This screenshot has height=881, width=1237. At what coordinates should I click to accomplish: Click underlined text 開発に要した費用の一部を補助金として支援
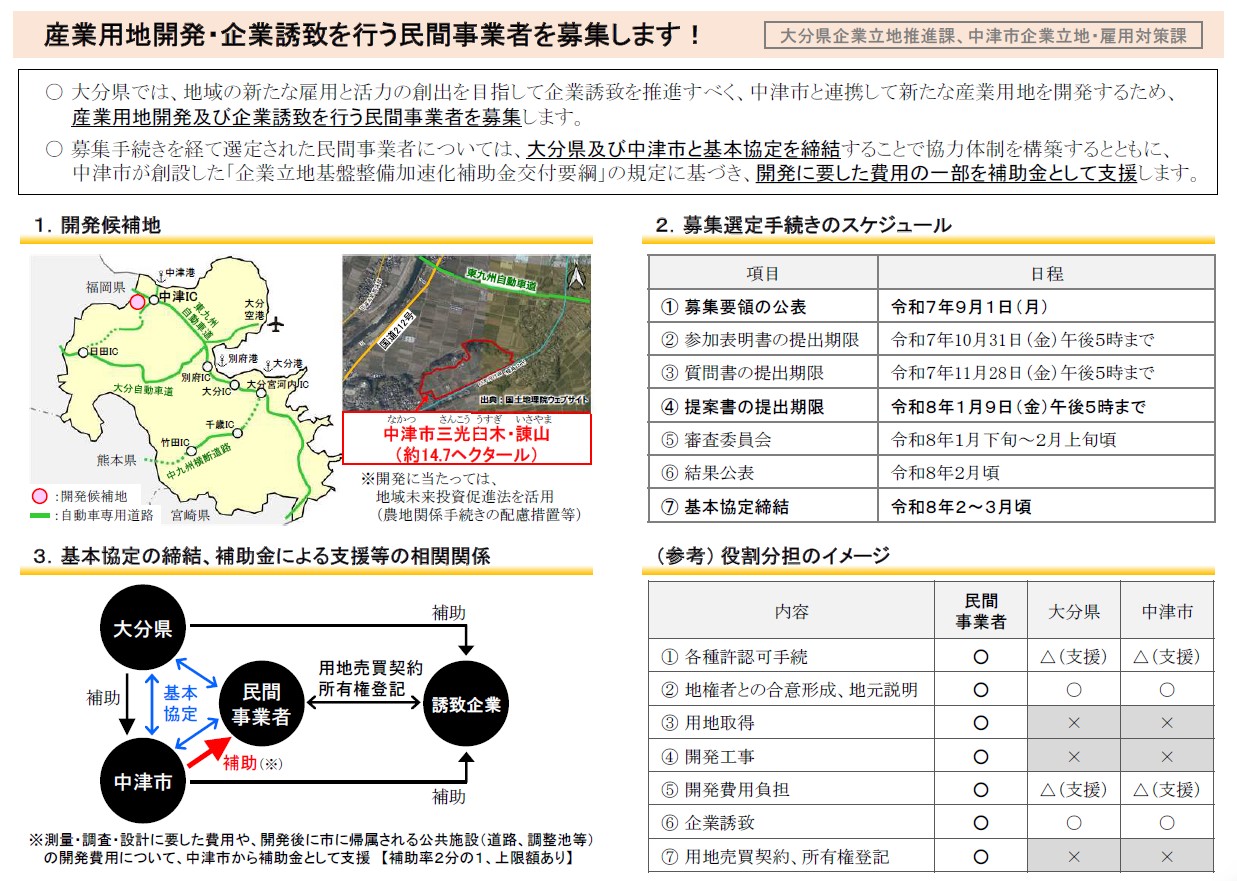click(946, 172)
